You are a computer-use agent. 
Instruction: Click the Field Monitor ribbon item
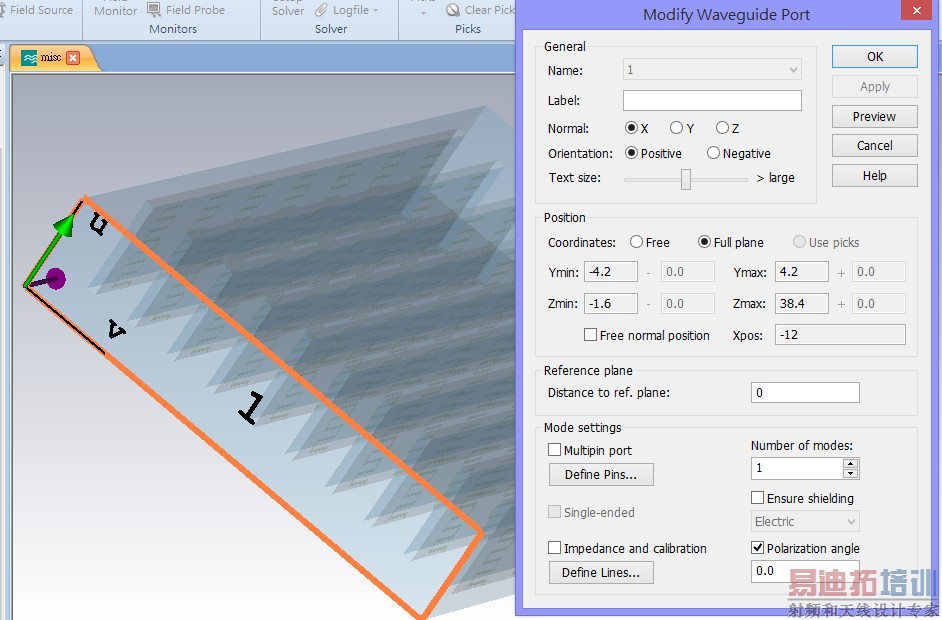115,8
